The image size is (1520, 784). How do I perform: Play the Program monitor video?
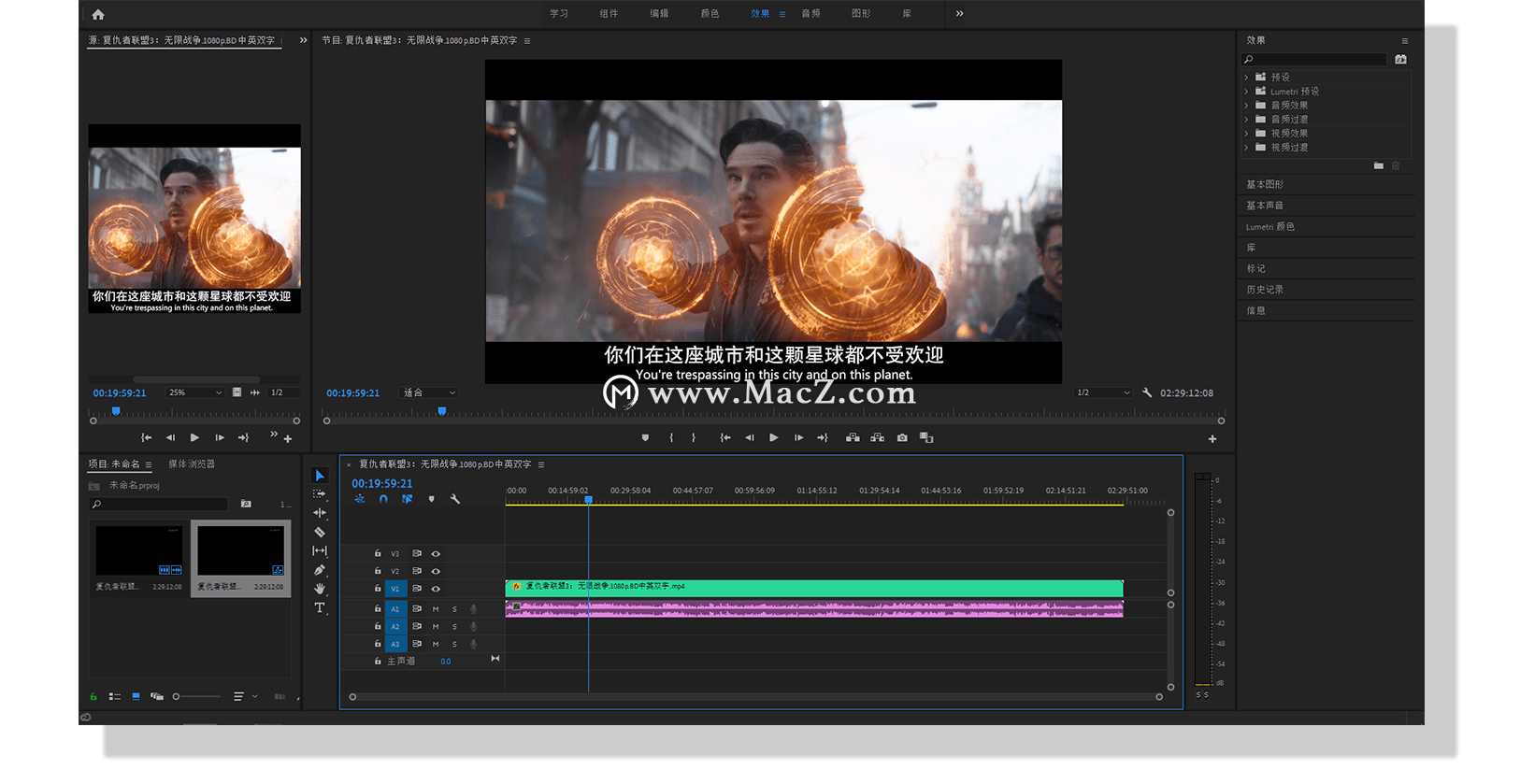774,437
